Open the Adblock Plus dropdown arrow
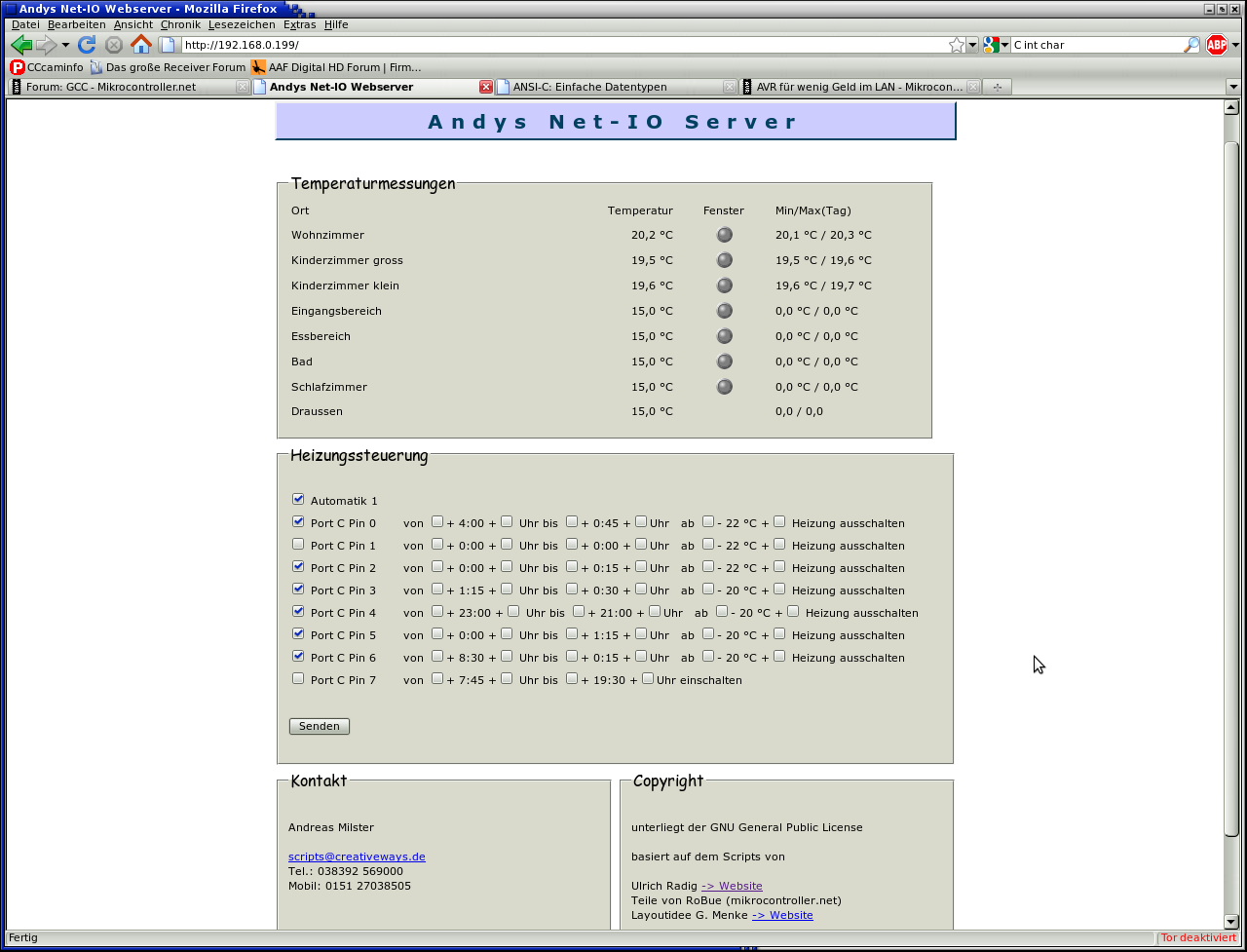The image size is (1247, 952). coord(1235,45)
